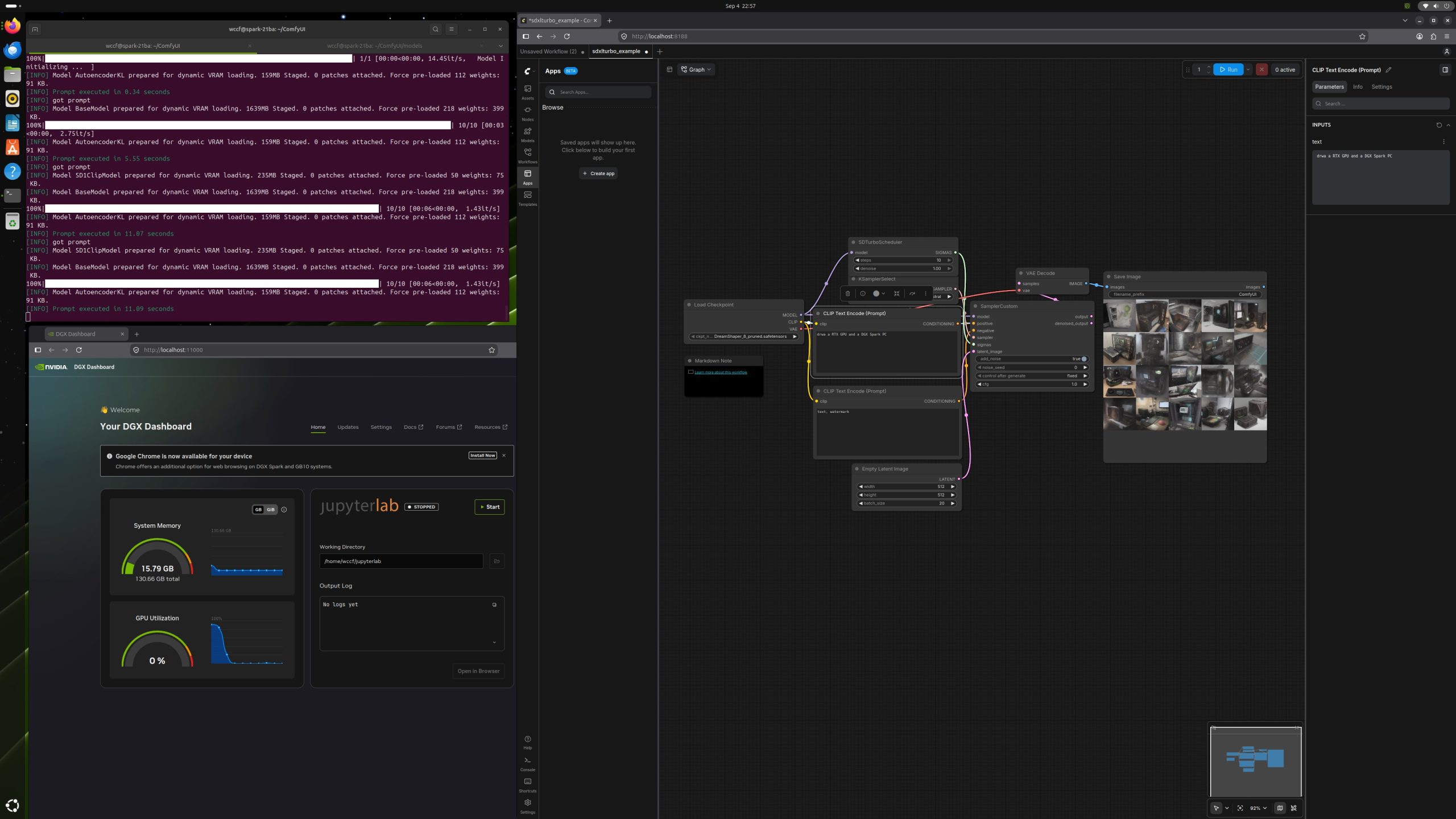Open the Docs link in DGX Dashboard
The height and width of the screenshot is (819, 1456).
point(413,427)
